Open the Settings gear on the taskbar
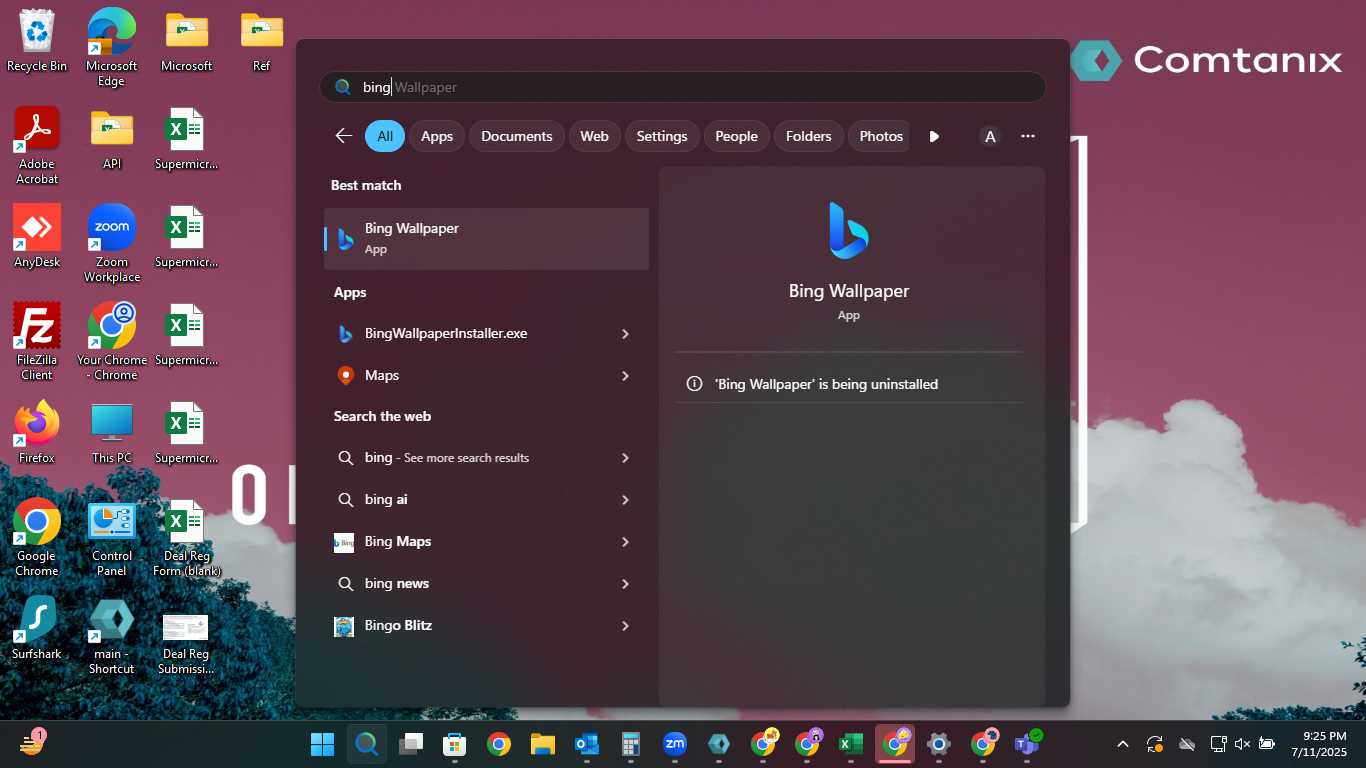Image resolution: width=1366 pixels, height=768 pixels. [x=939, y=744]
